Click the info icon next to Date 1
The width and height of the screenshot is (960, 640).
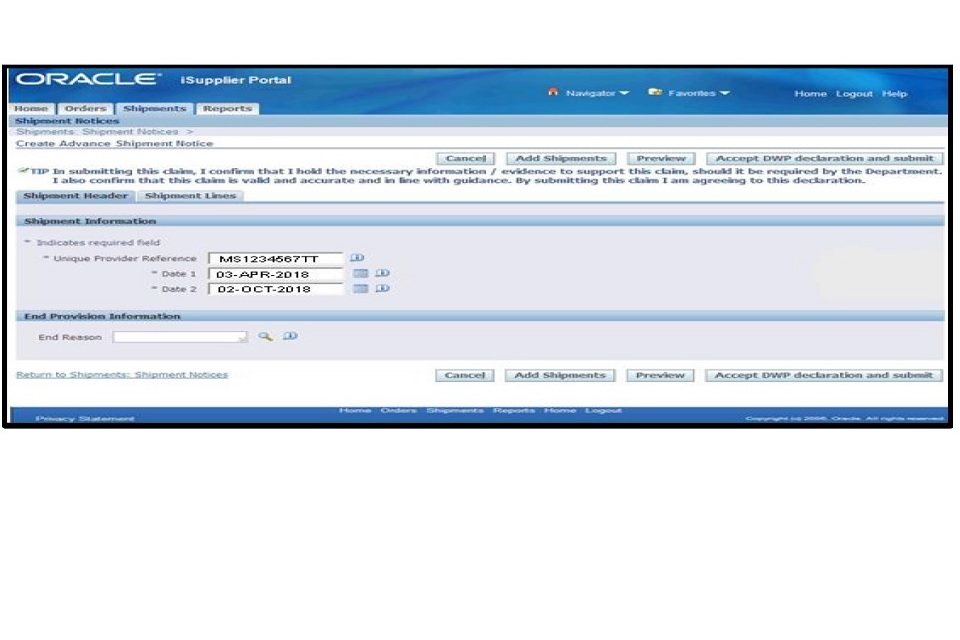pos(381,274)
